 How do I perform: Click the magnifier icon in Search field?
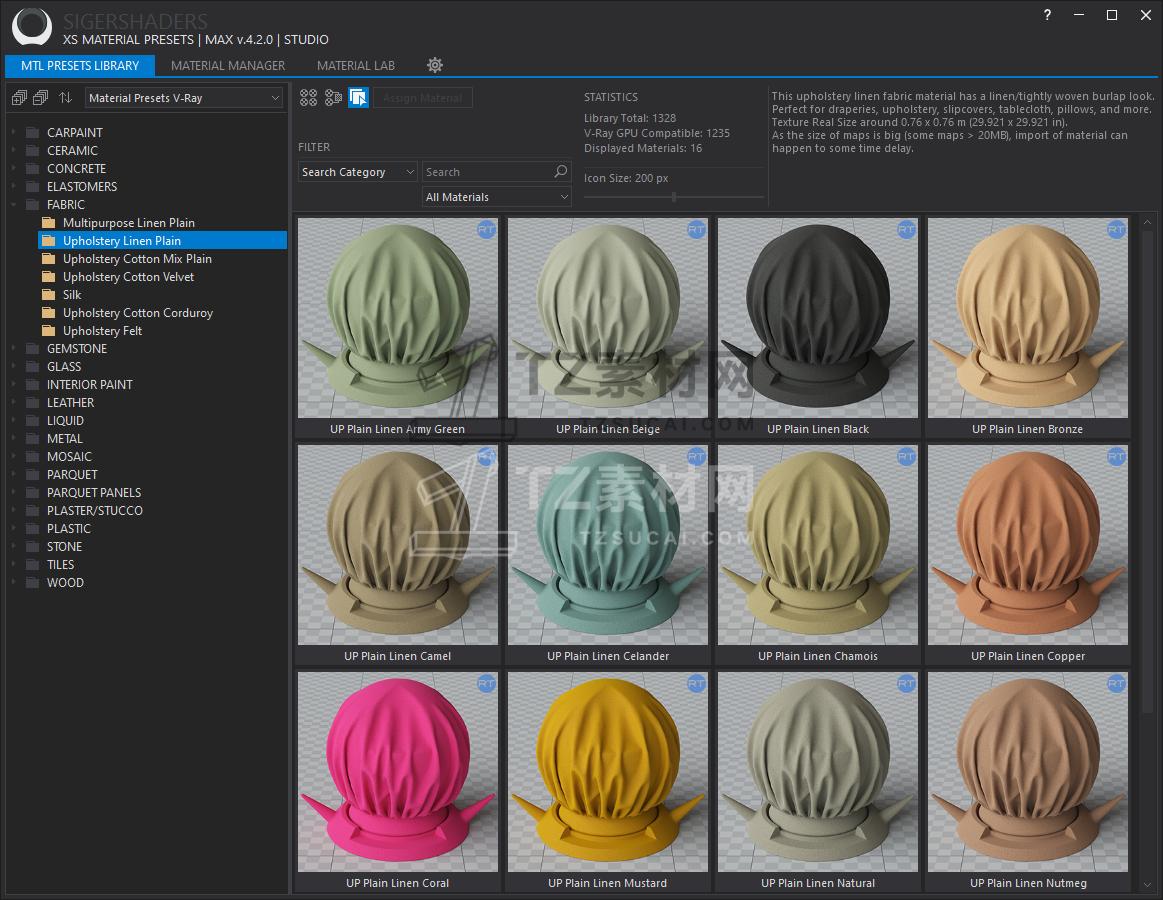[561, 172]
